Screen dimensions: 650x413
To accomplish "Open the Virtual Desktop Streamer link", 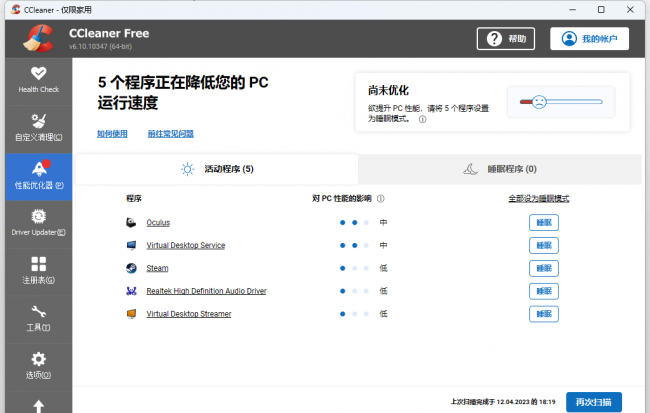I will coord(189,314).
